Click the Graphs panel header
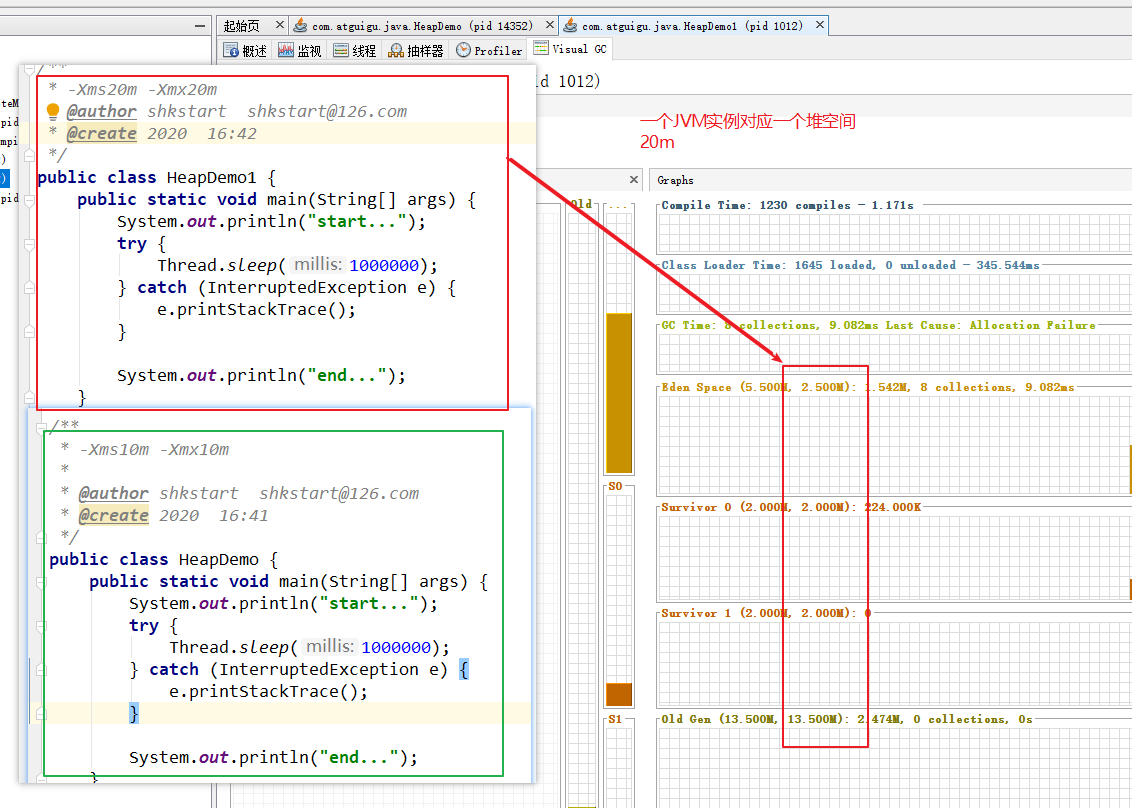This screenshot has height=808, width=1132. pyautogui.click(x=676, y=180)
